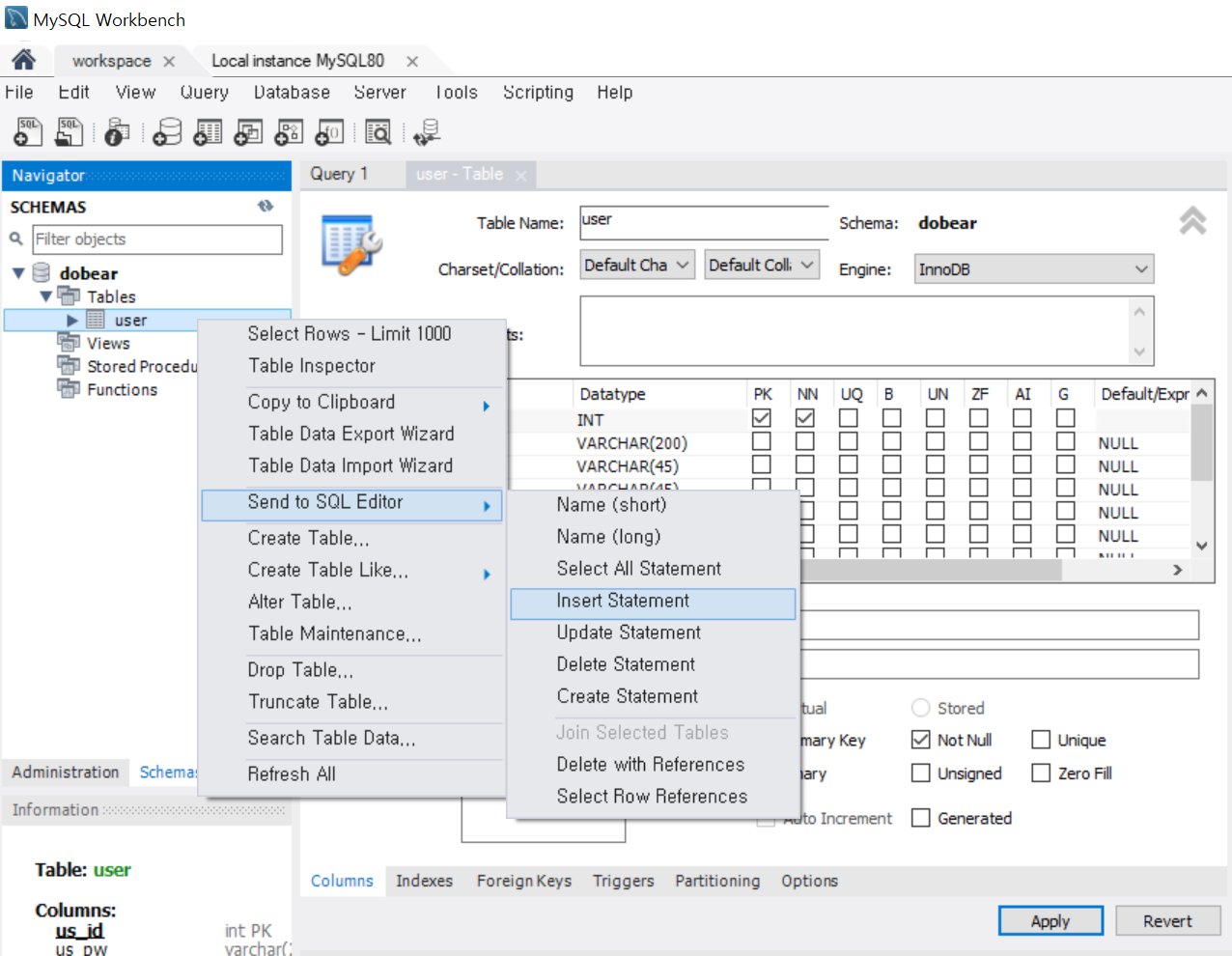
Task: Enable the Zero Fill checkbox
Action: 1041,773
